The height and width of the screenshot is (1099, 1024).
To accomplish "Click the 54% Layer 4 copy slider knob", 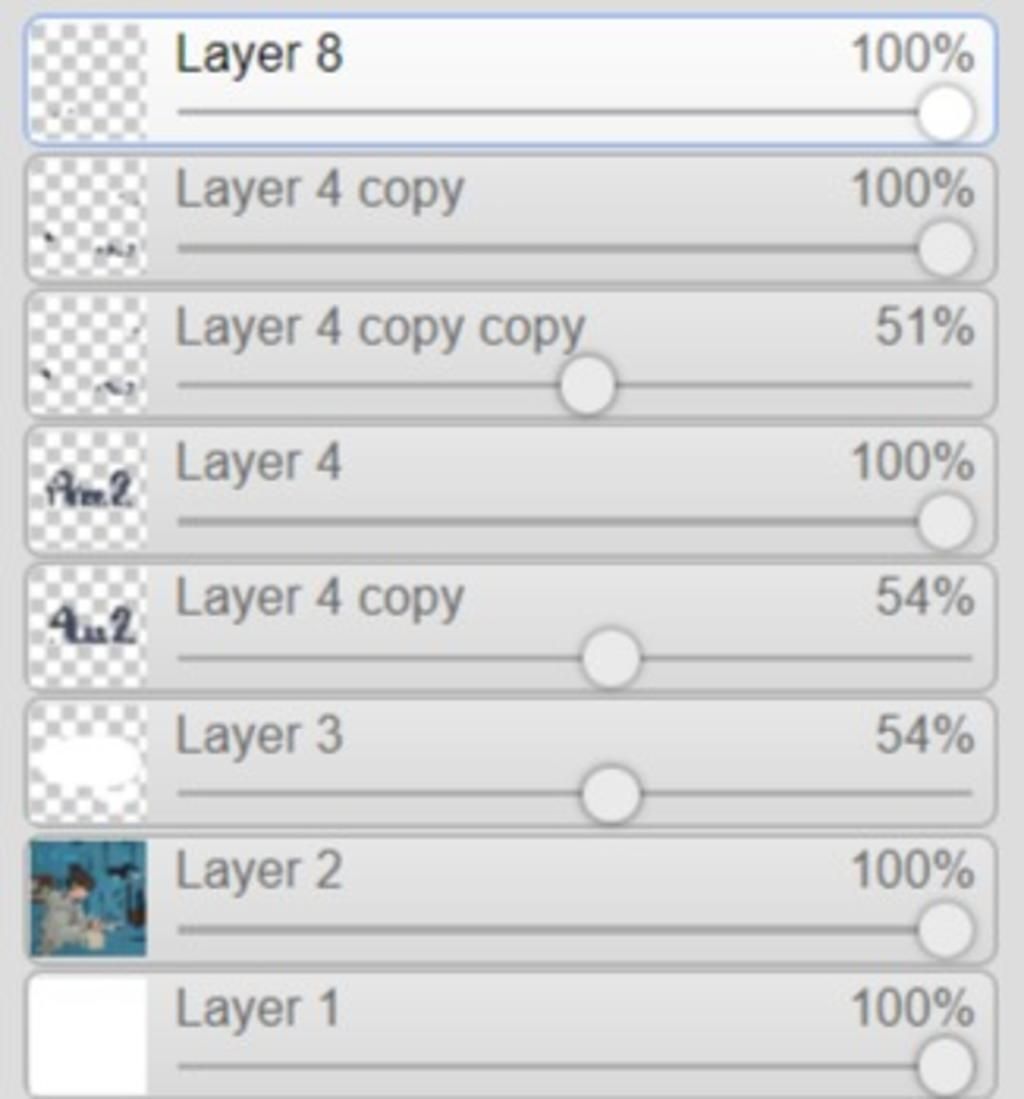I will pyautogui.click(x=610, y=658).
